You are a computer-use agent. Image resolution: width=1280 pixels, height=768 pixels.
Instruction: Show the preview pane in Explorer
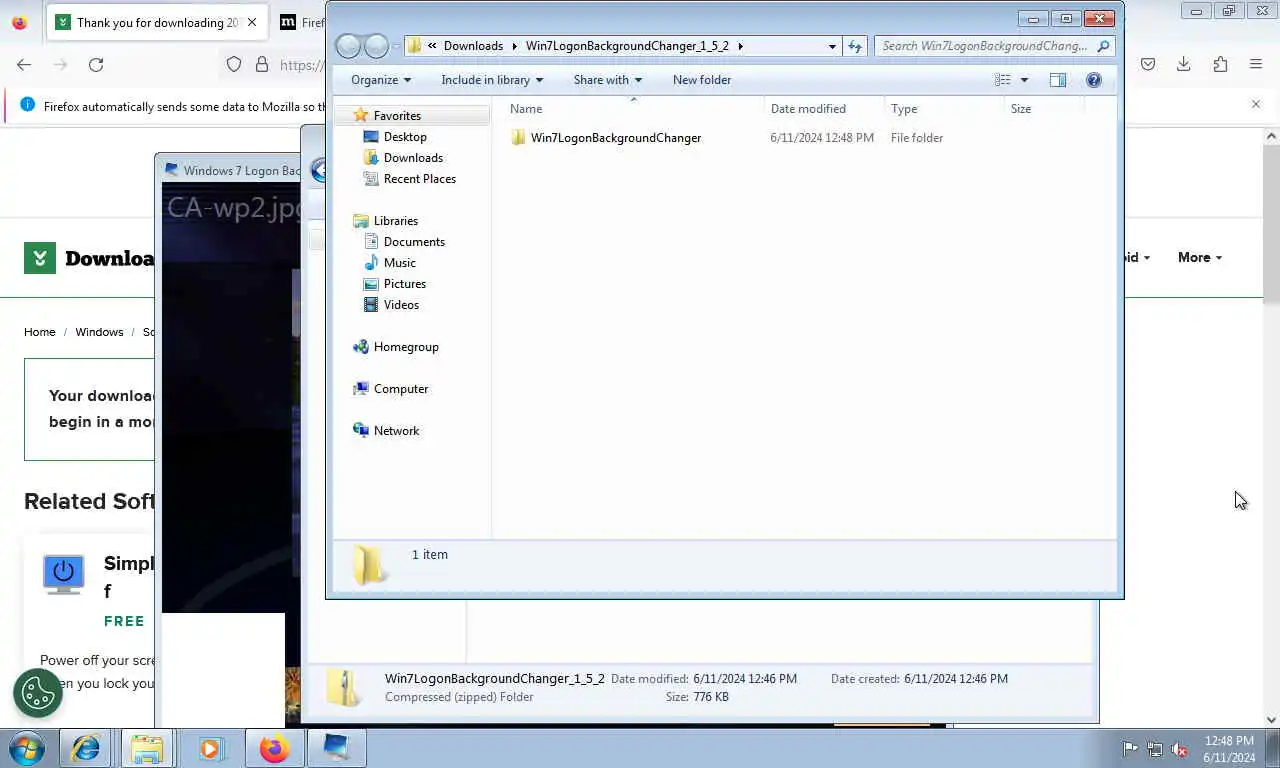(x=1058, y=80)
